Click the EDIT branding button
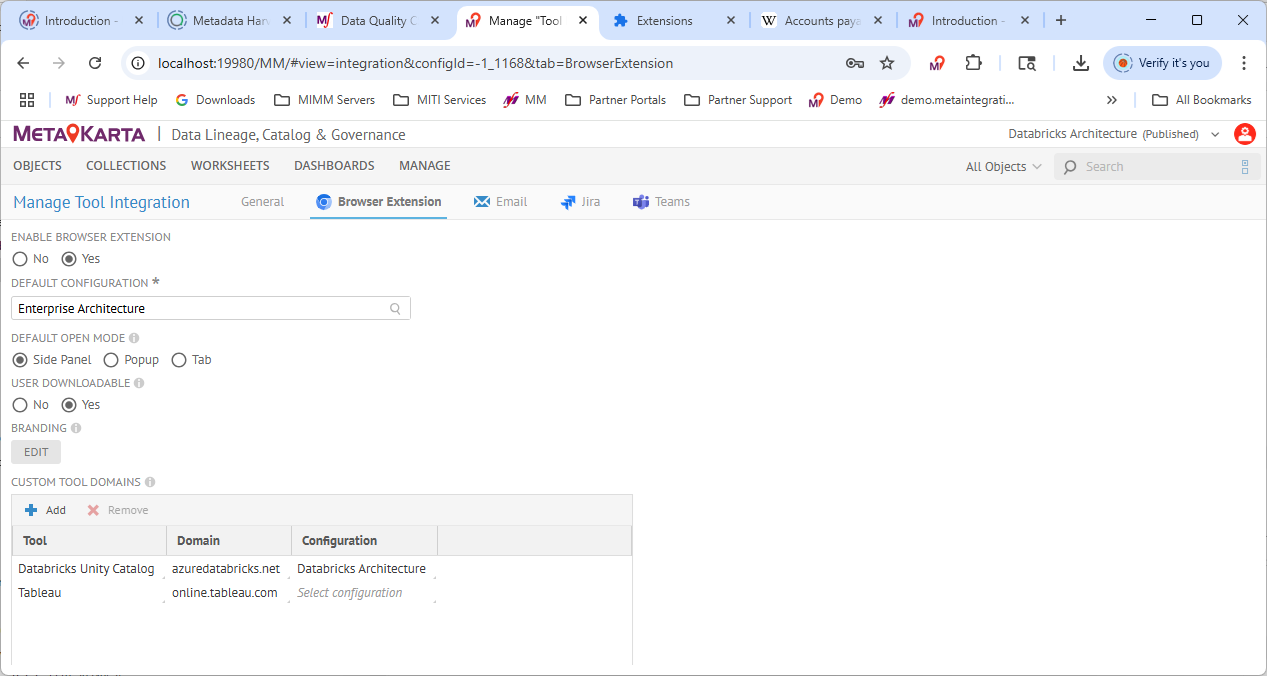Viewport: 1267px width, 676px height. click(x=36, y=452)
